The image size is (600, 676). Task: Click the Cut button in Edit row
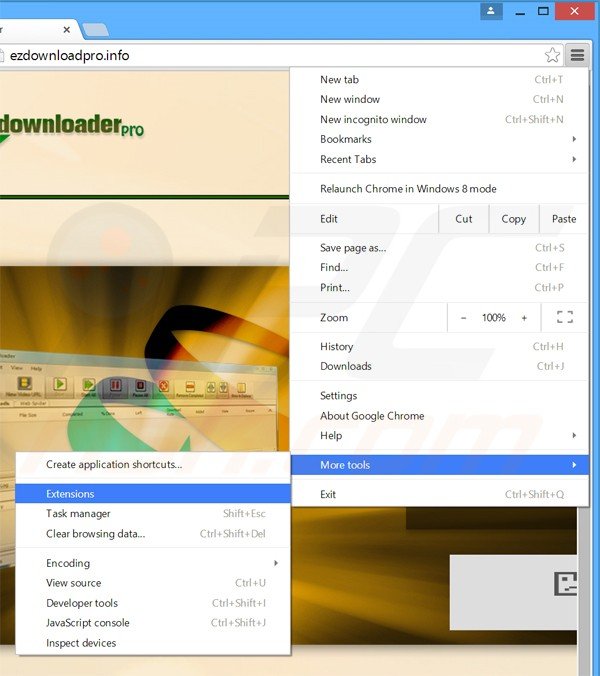(x=464, y=219)
